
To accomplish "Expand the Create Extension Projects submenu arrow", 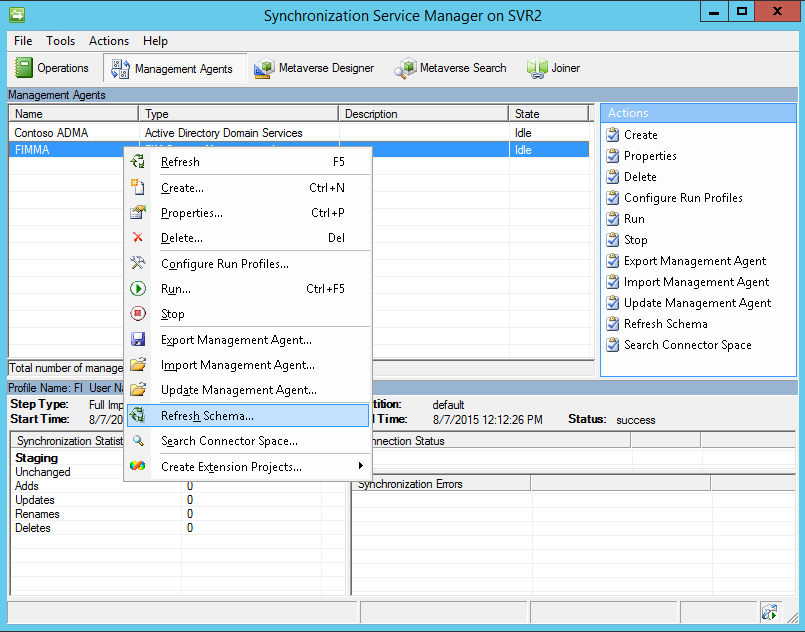I will coord(361,466).
